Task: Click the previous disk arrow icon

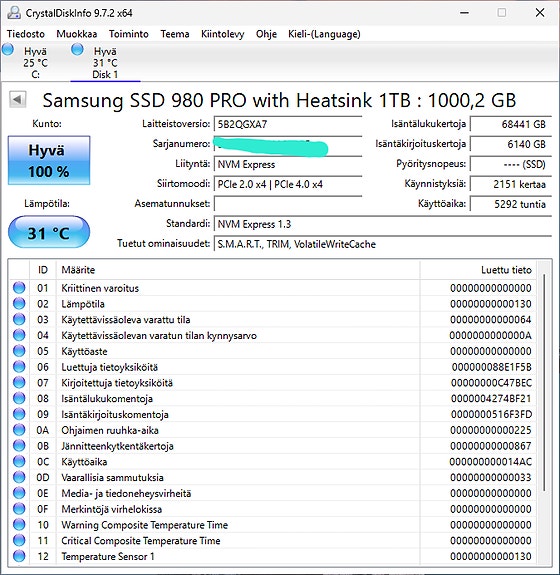Action: (17, 99)
